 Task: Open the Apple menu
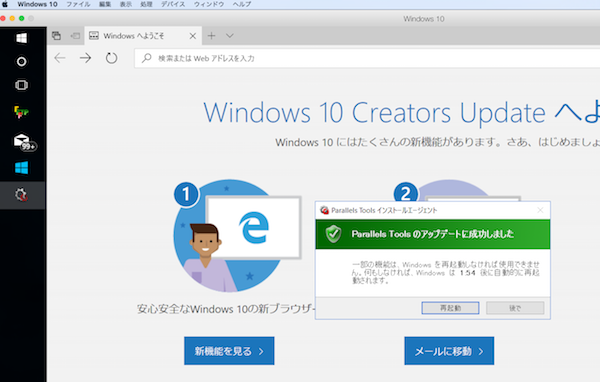click(5, 4)
